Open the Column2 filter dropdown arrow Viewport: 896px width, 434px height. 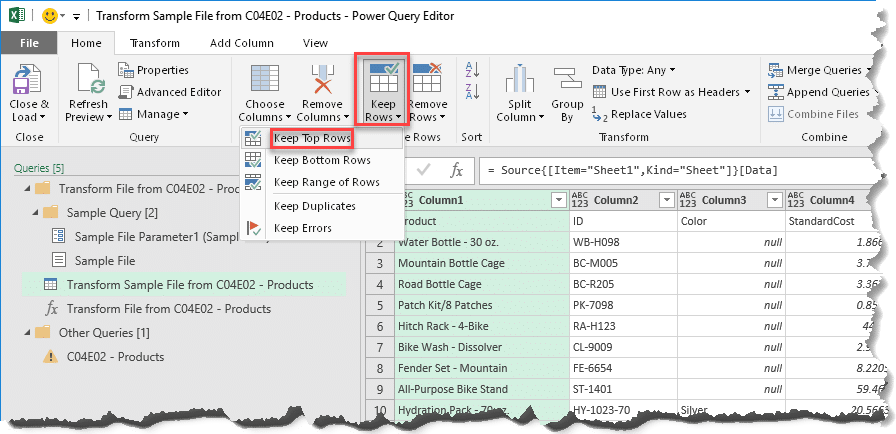pos(666,200)
